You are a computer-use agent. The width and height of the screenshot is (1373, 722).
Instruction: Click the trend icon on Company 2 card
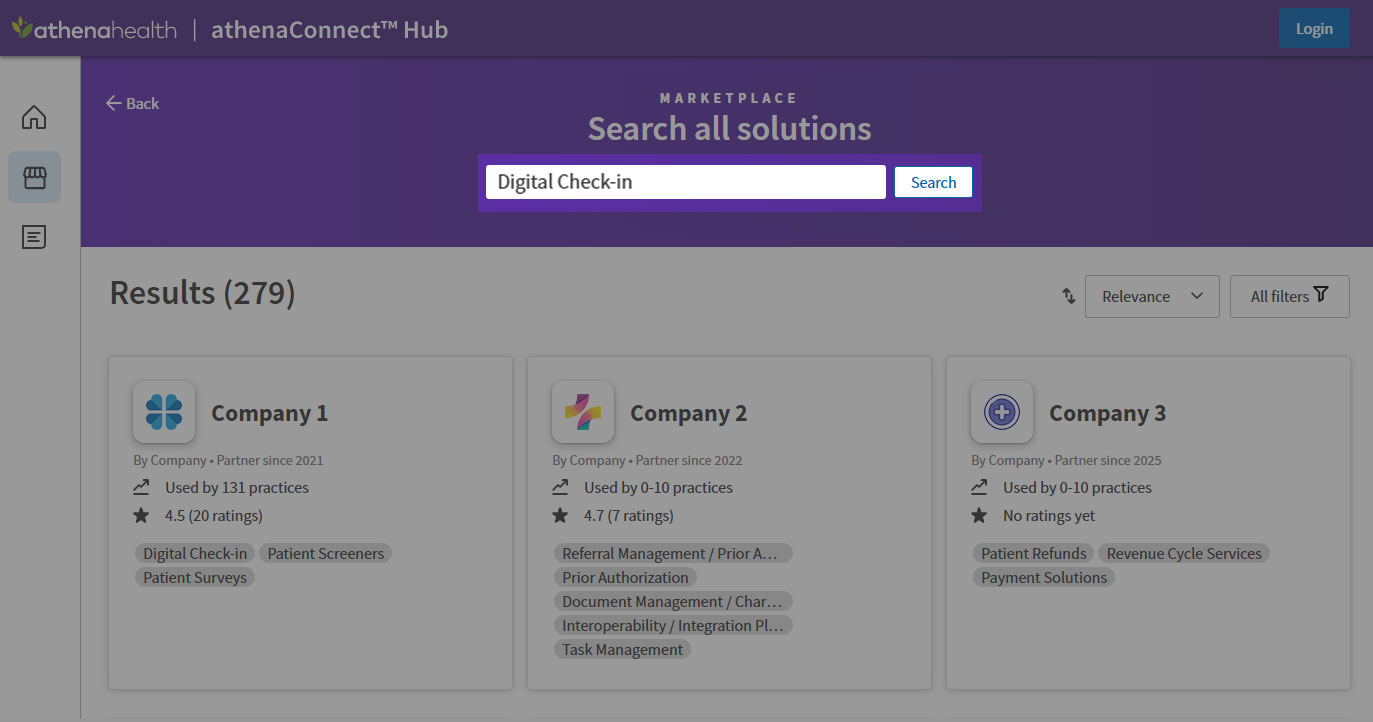click(x=560, y=488)
